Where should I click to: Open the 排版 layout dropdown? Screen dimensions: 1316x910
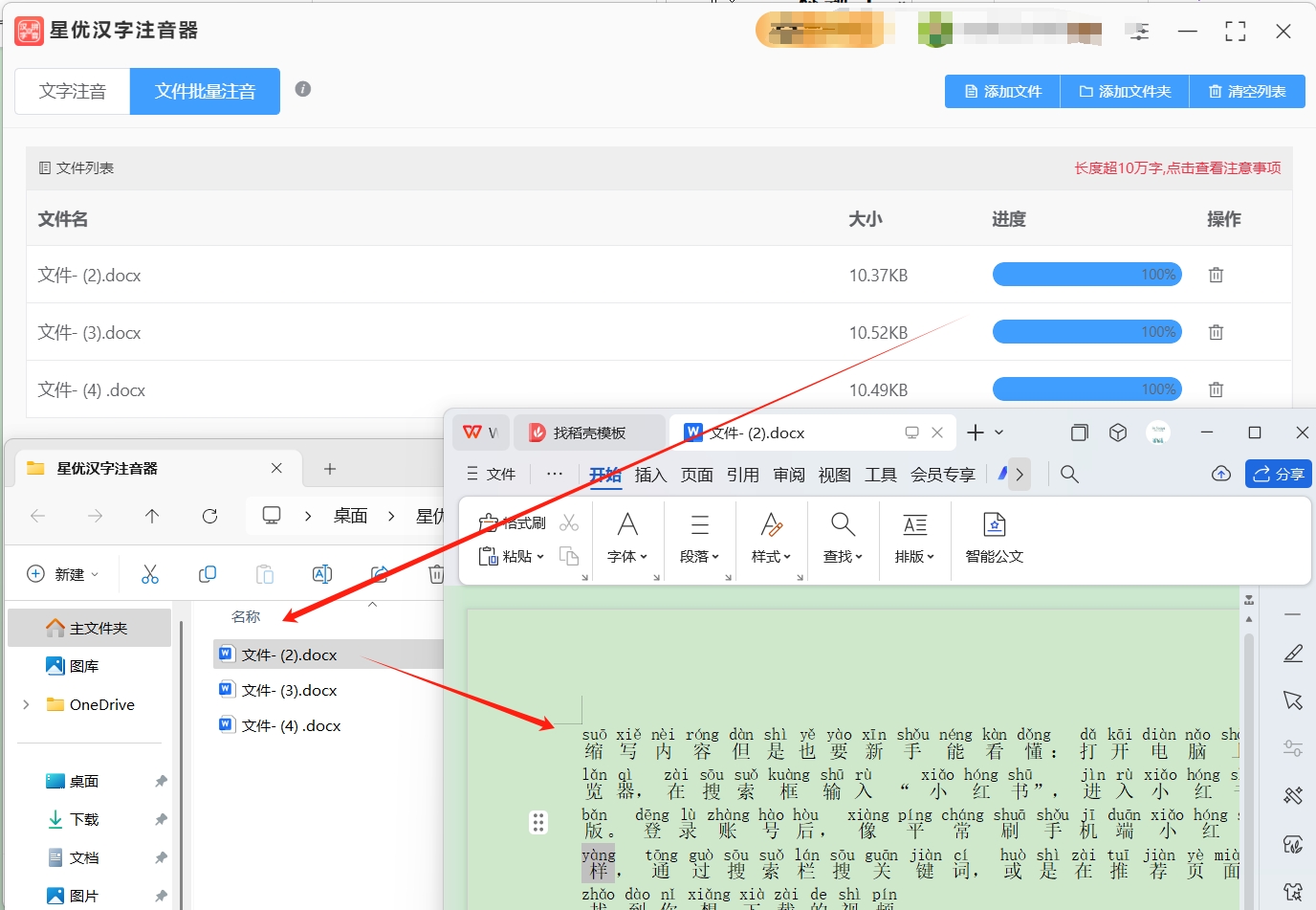coord(914,556)
